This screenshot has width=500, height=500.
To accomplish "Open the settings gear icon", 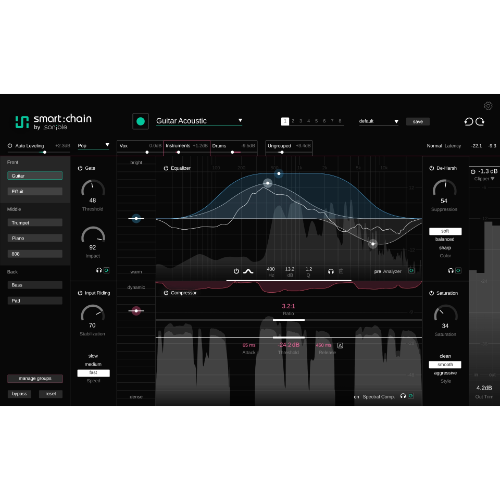I will coord(488,106).
